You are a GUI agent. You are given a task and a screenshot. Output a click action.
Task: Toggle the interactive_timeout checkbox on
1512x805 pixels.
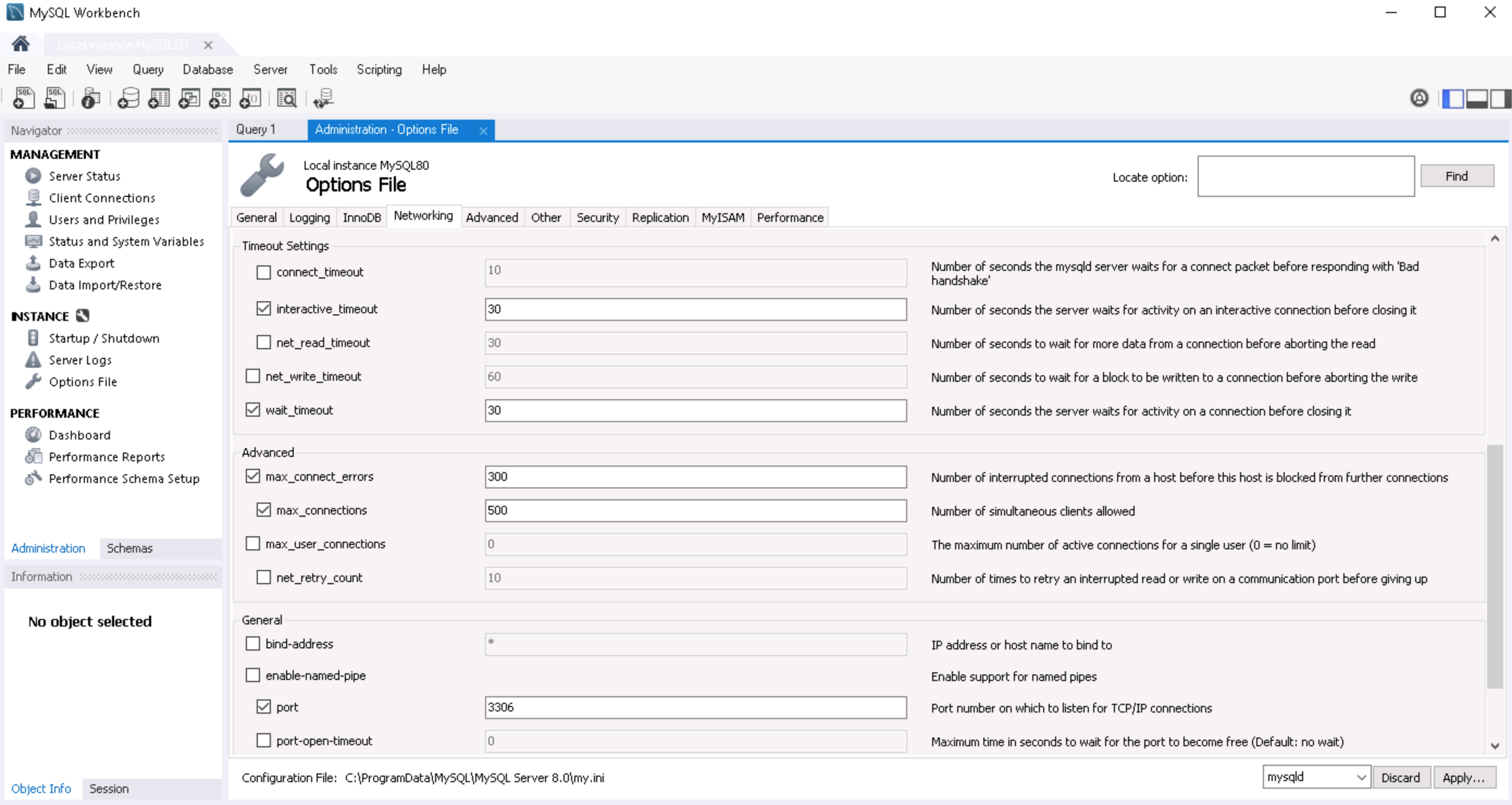[x=263, y=308]
